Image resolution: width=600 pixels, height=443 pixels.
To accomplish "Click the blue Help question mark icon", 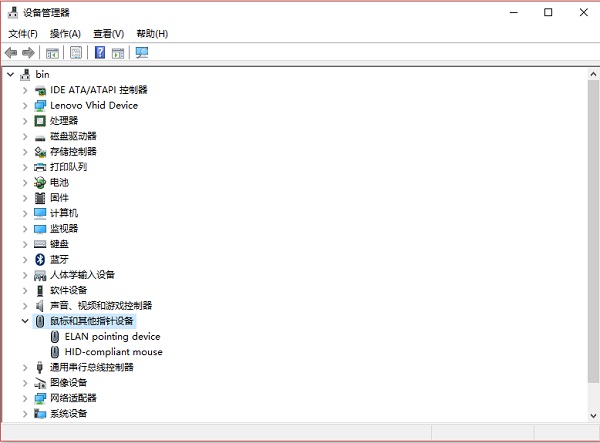I will click(x=100, y=52).
